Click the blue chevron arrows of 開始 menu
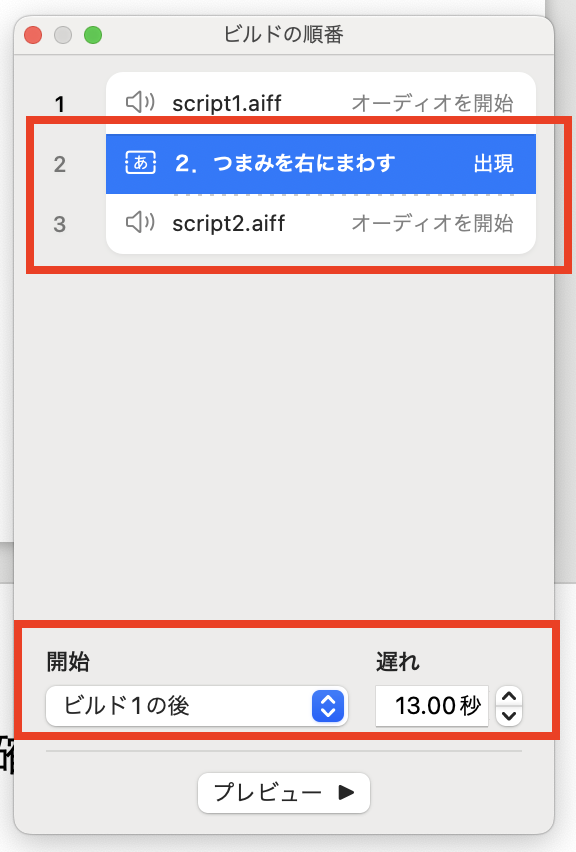 click(x=328, y=706)
